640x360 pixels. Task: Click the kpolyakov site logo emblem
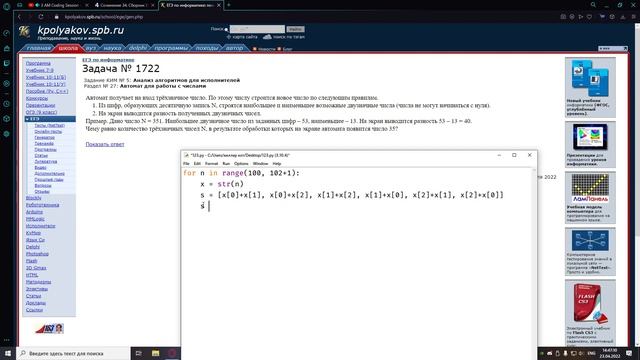click(x=24, y=31)
